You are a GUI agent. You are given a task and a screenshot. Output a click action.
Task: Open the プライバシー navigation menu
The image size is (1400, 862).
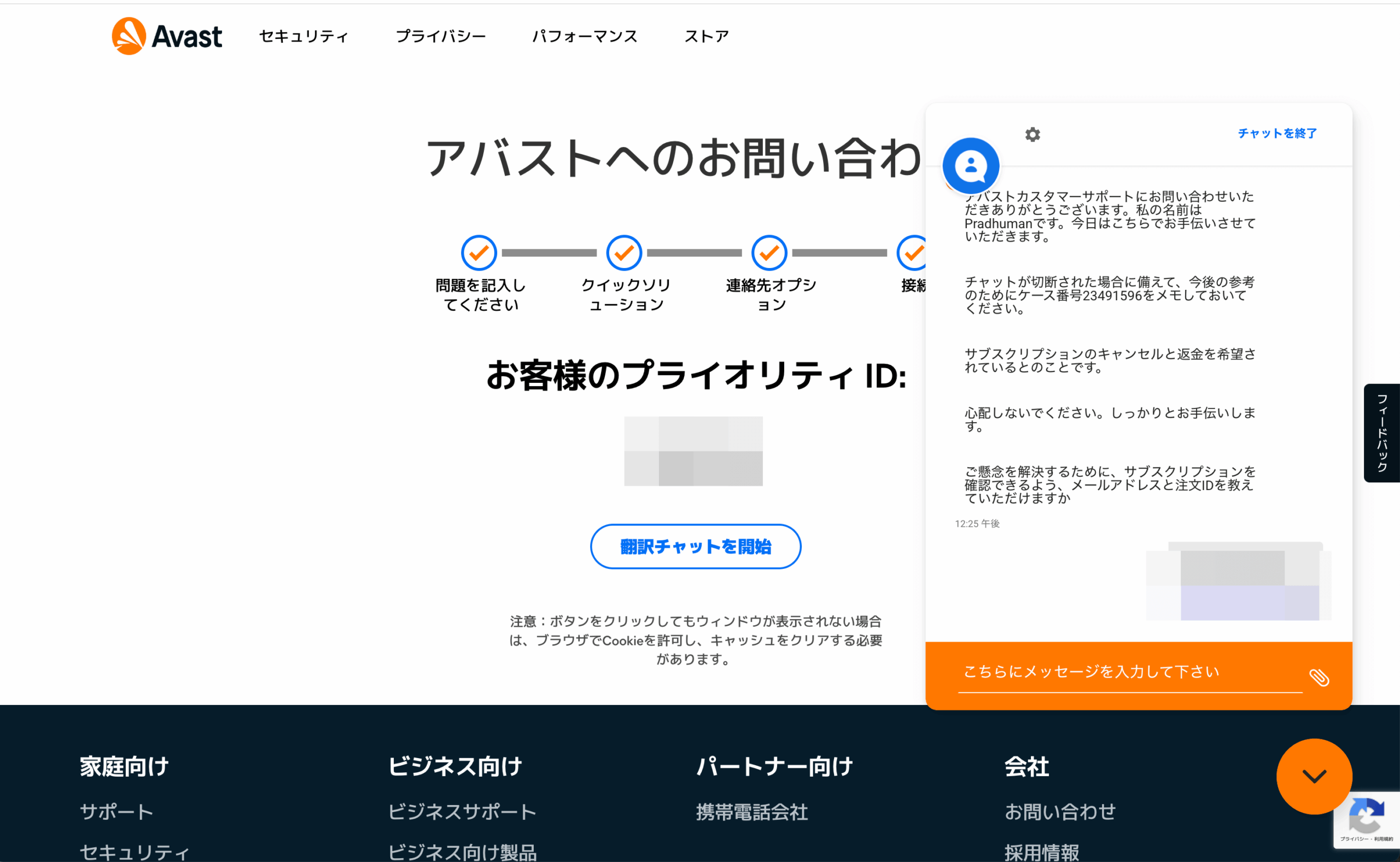click(x=441, y=37)
